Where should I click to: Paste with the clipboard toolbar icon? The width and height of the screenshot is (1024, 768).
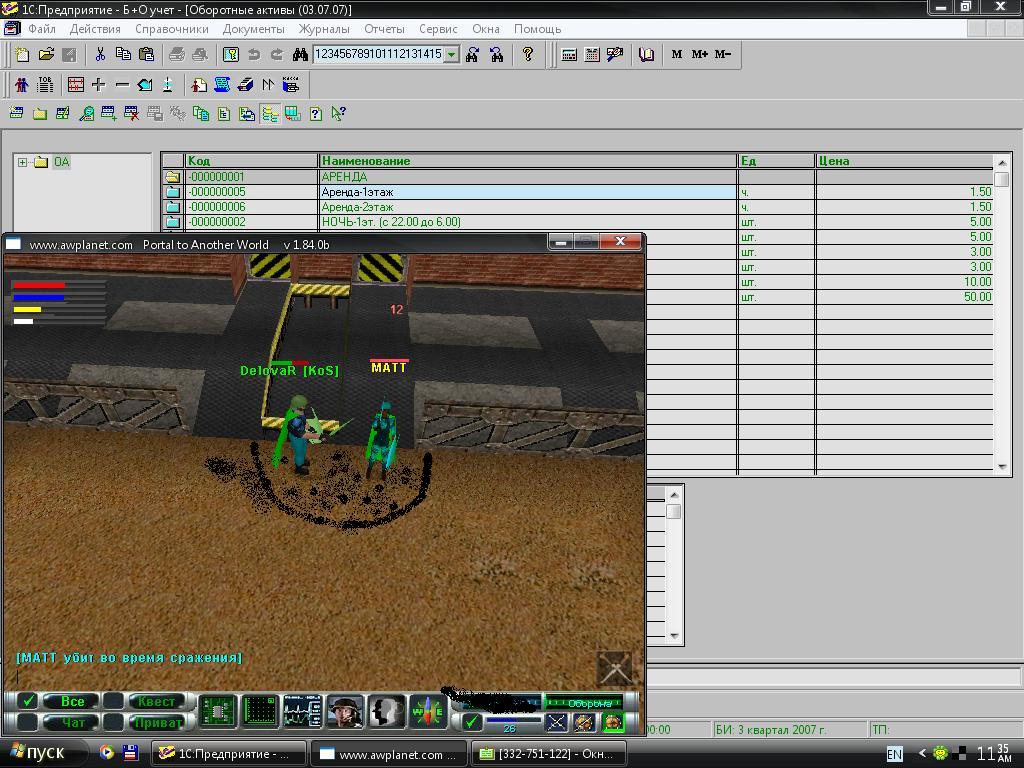(146, 55)
